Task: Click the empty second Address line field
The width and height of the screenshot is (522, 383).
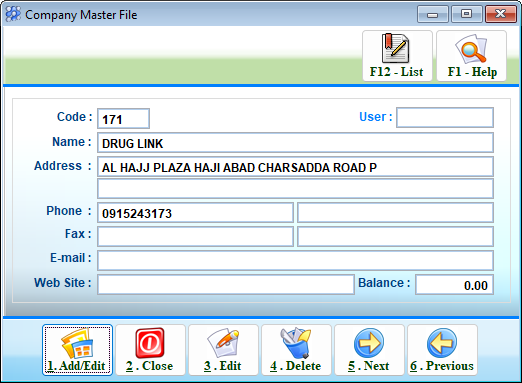Action: [295, 189]
